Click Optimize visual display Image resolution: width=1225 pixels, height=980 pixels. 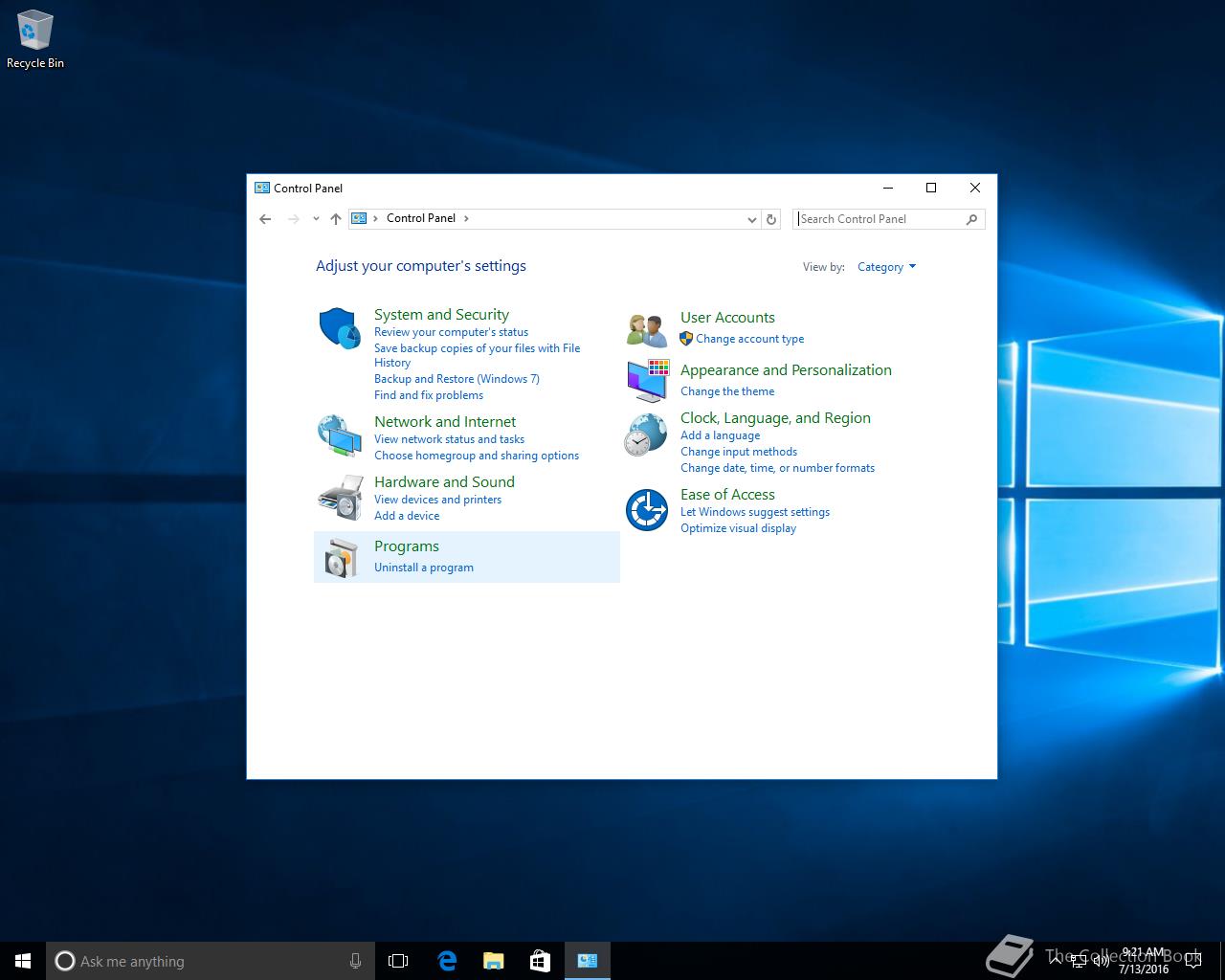pos(738,528)
